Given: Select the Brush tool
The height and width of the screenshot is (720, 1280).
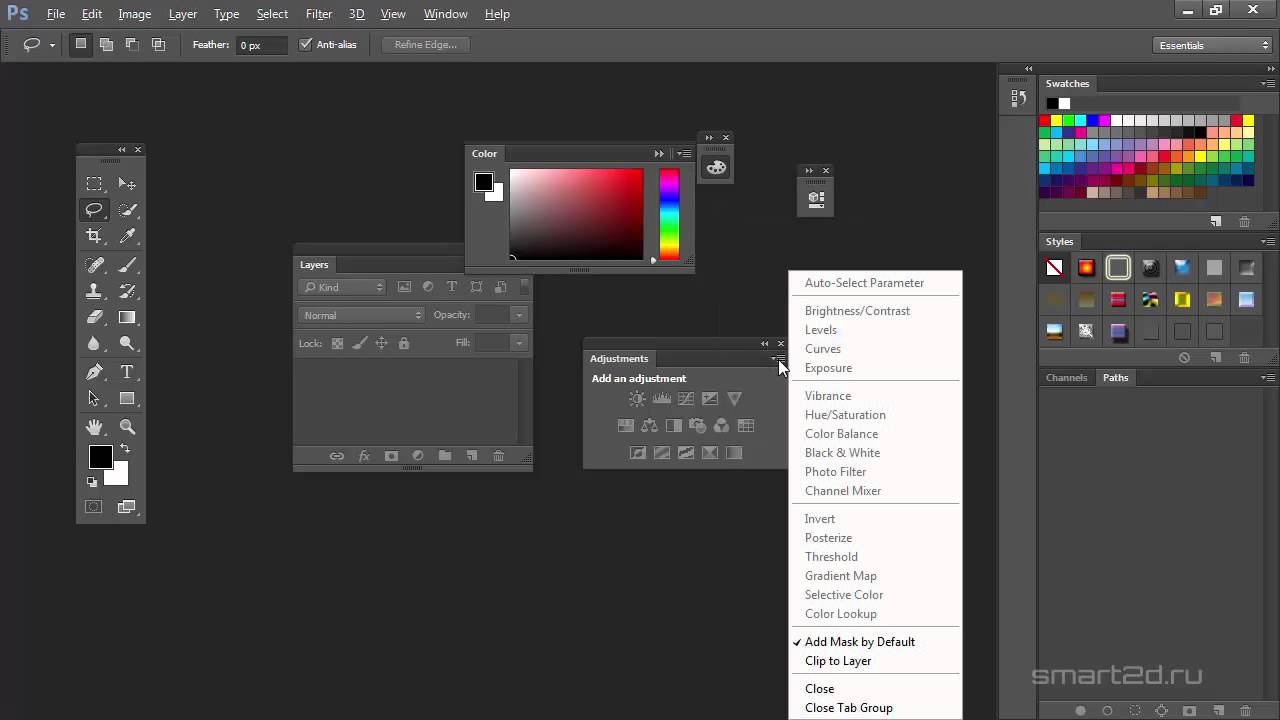Looking at the screenshot, I should pos(127,265).
